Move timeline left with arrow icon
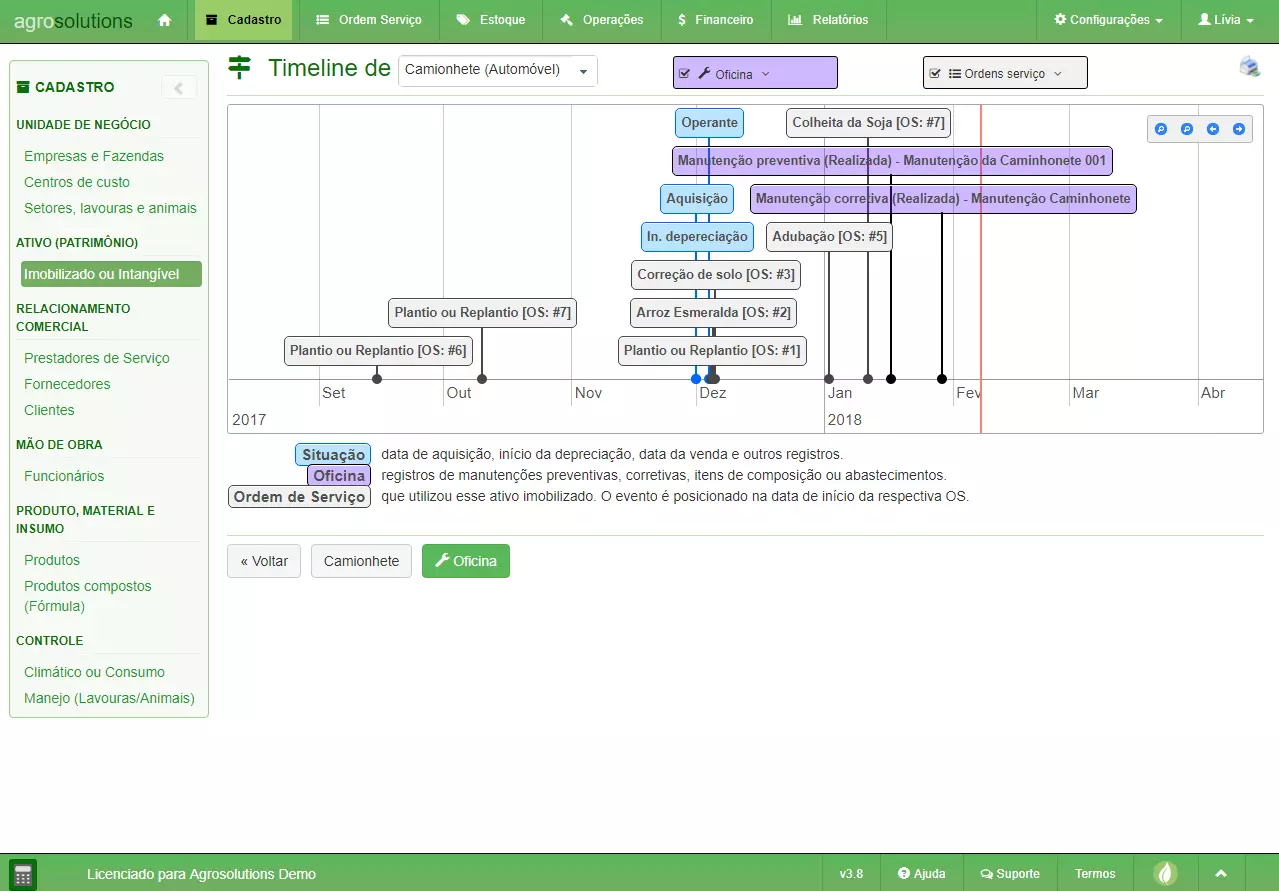Viewport: 1279px width, 891px height. tap(1213, 129)
